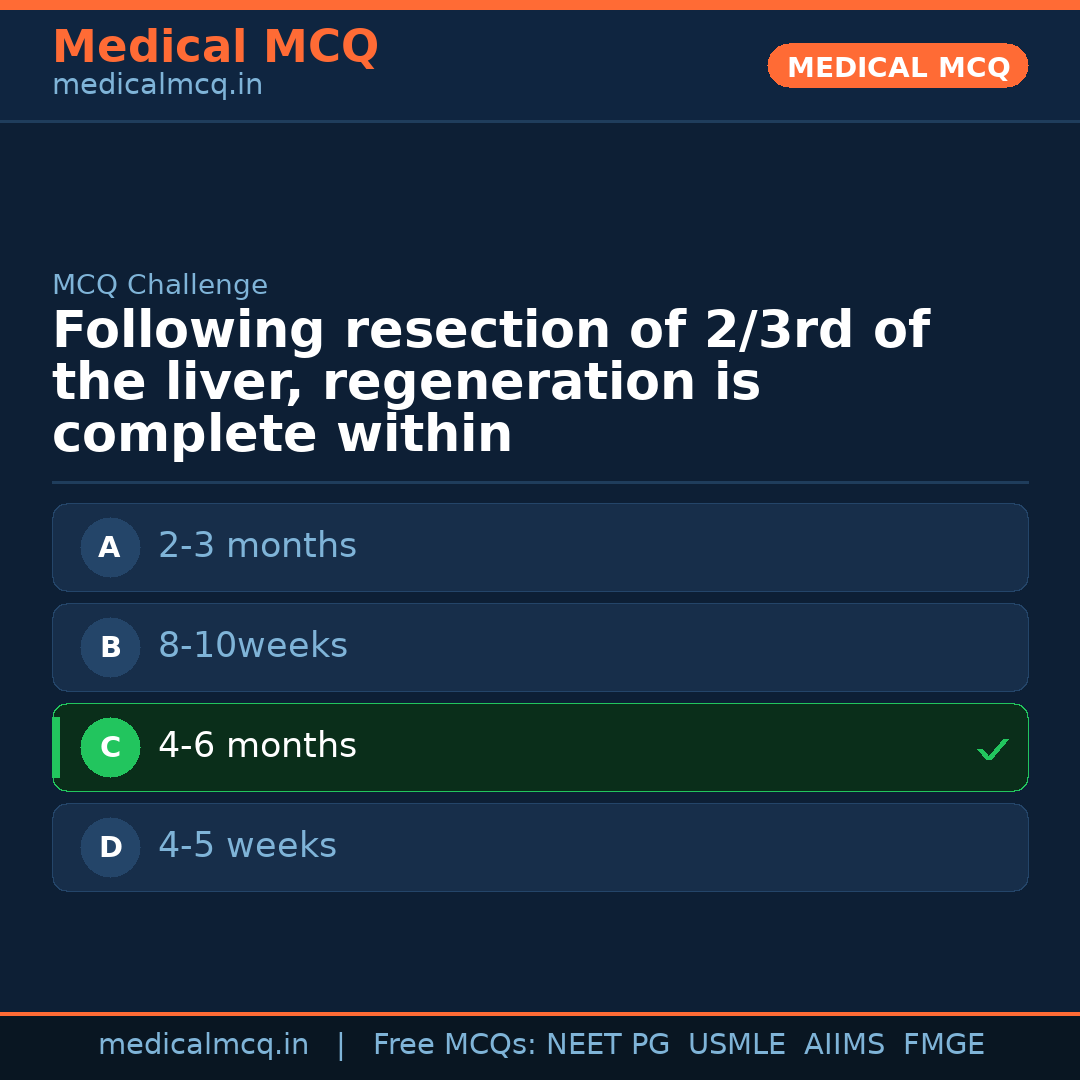Image resolution: width=1080 pixels, height=1080 pixels.
Task: Click the circular B option badge
Action: point(110,647)
